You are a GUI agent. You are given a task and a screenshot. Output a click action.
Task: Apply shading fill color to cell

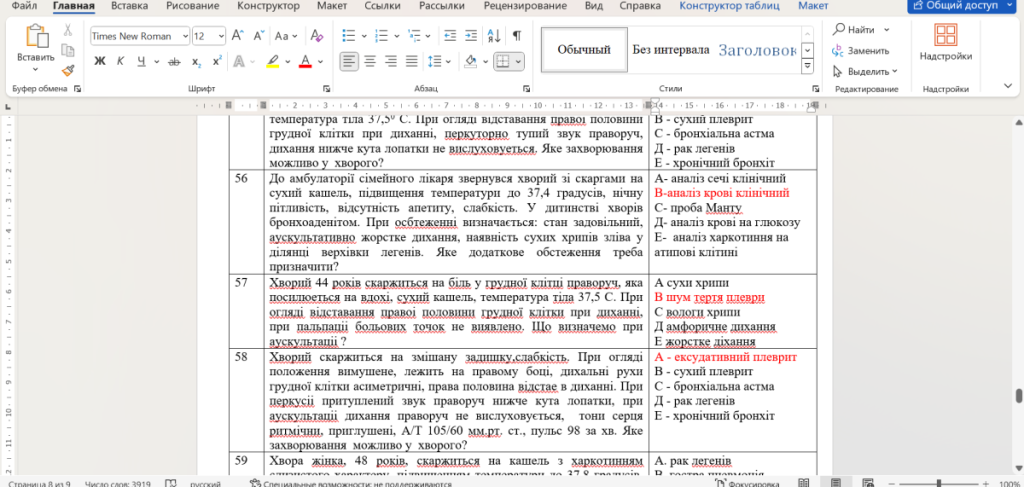click(x=470, y=61)
